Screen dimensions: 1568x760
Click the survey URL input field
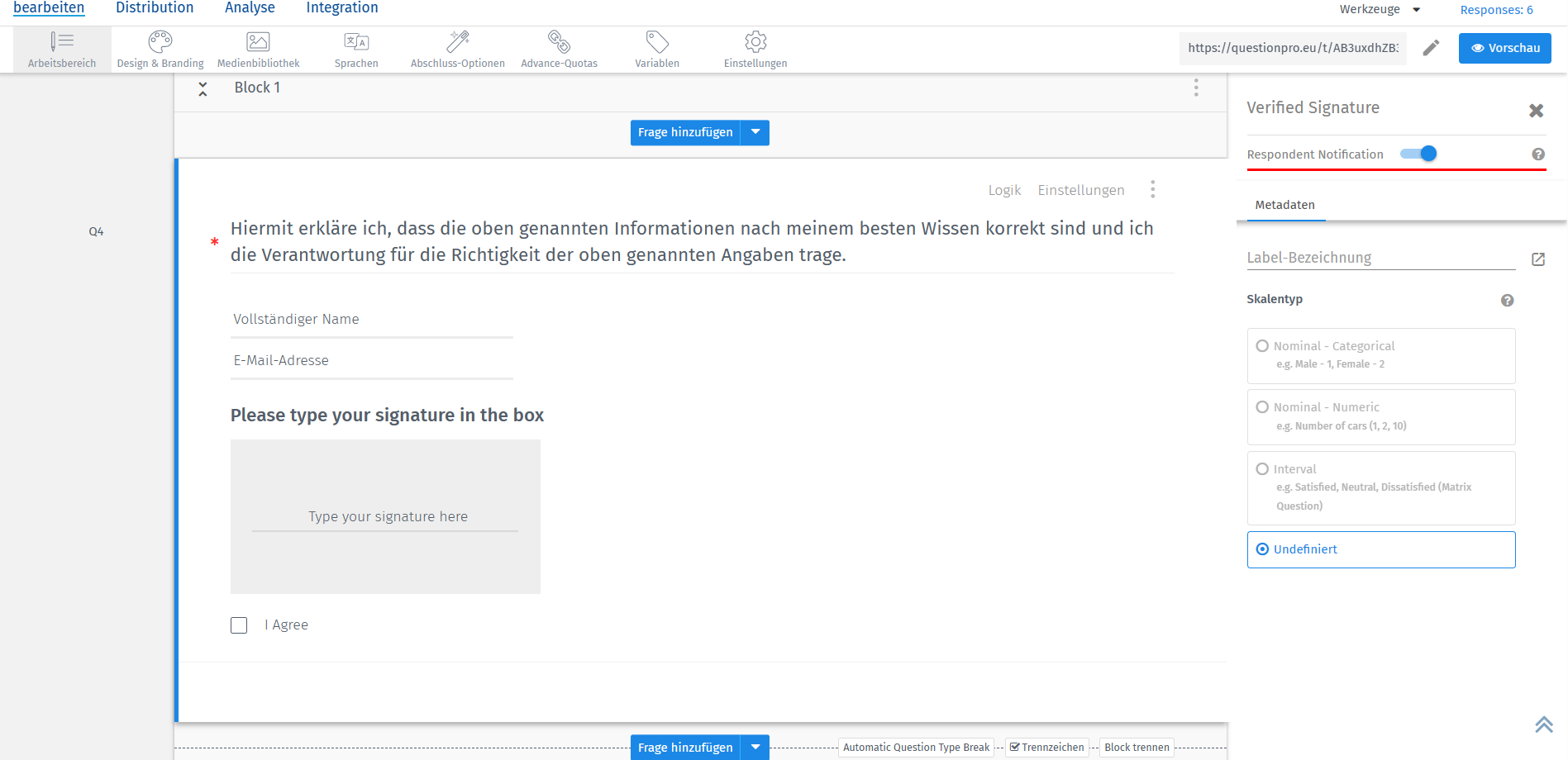(x=1293, y=49)
